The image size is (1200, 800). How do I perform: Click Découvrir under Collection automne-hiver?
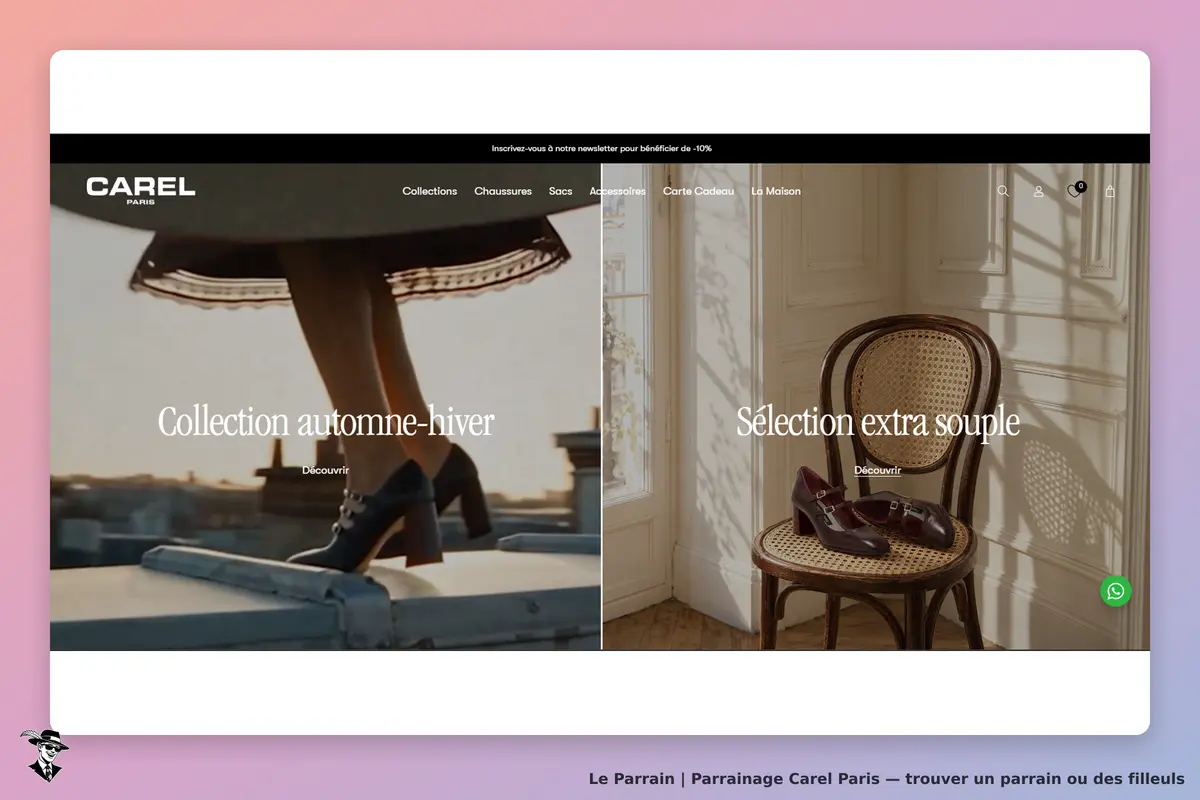[326, 470]
